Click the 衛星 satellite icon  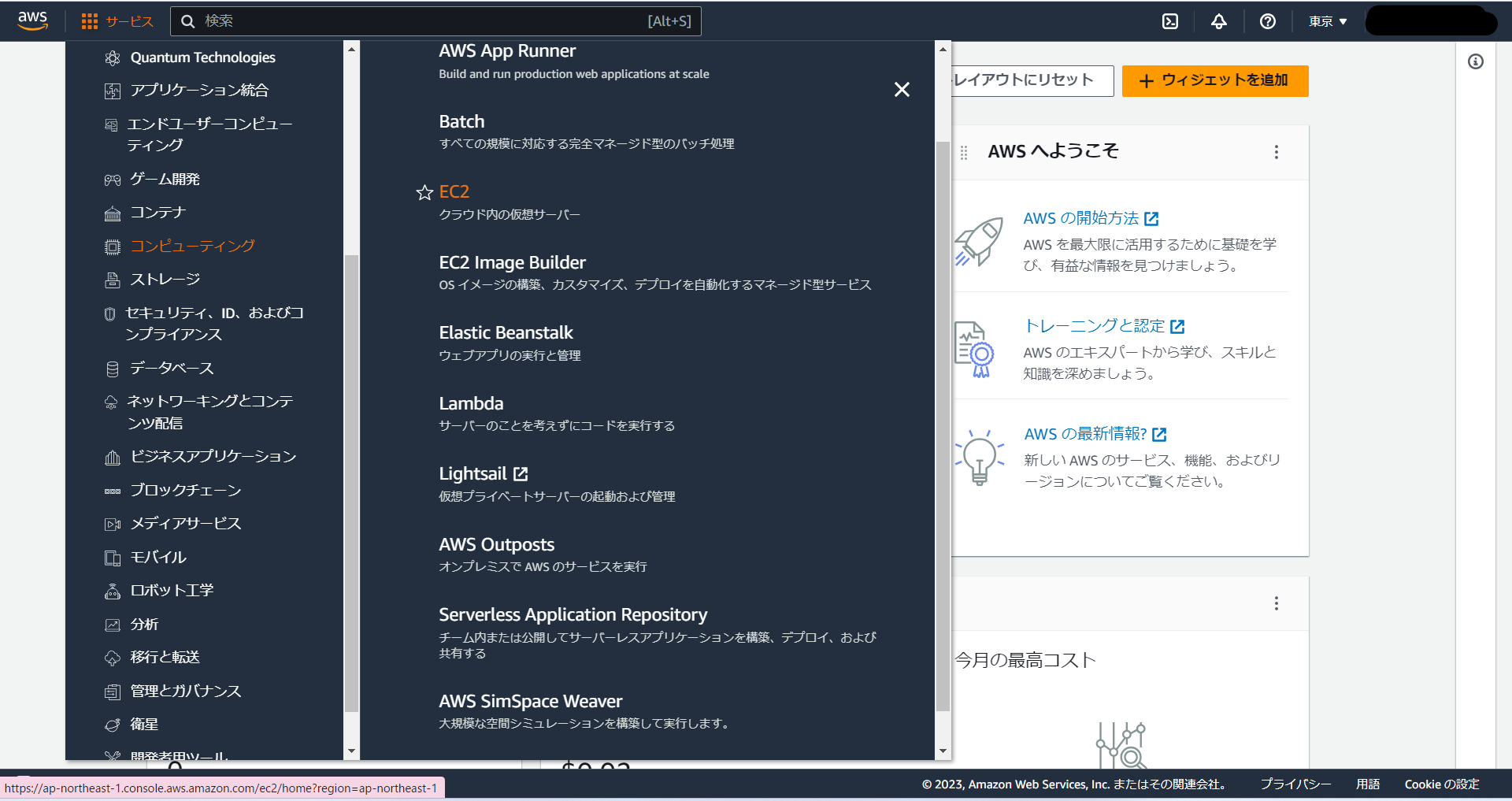[113, 725]
